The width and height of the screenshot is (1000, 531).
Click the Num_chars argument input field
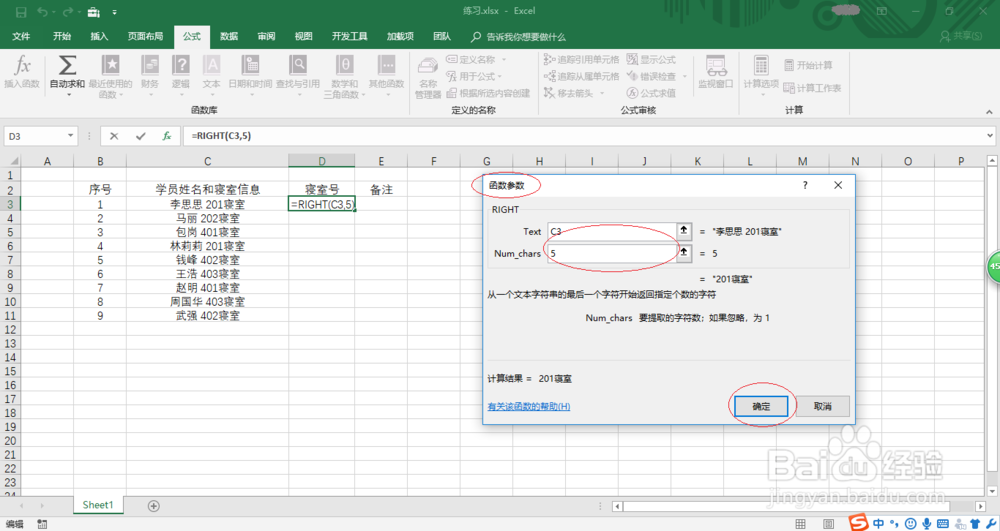coord(611,253)
